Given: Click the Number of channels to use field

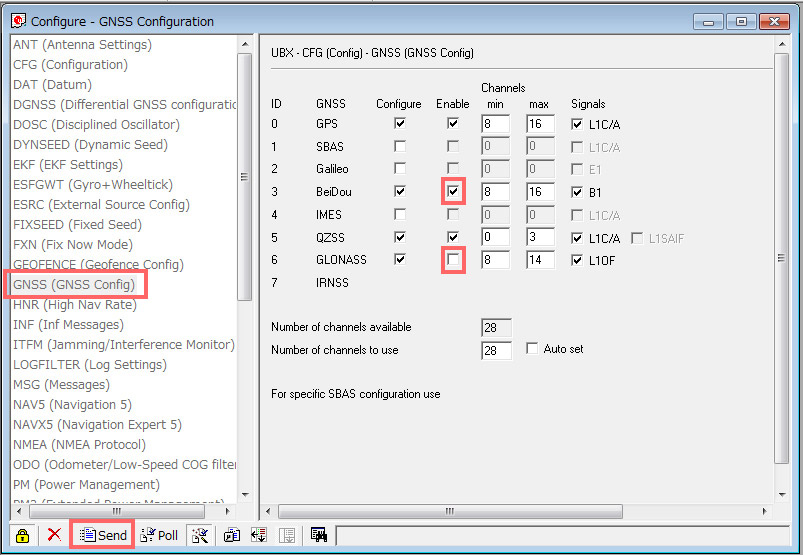Looking at the screenshot, I should [x=496, y=351].
